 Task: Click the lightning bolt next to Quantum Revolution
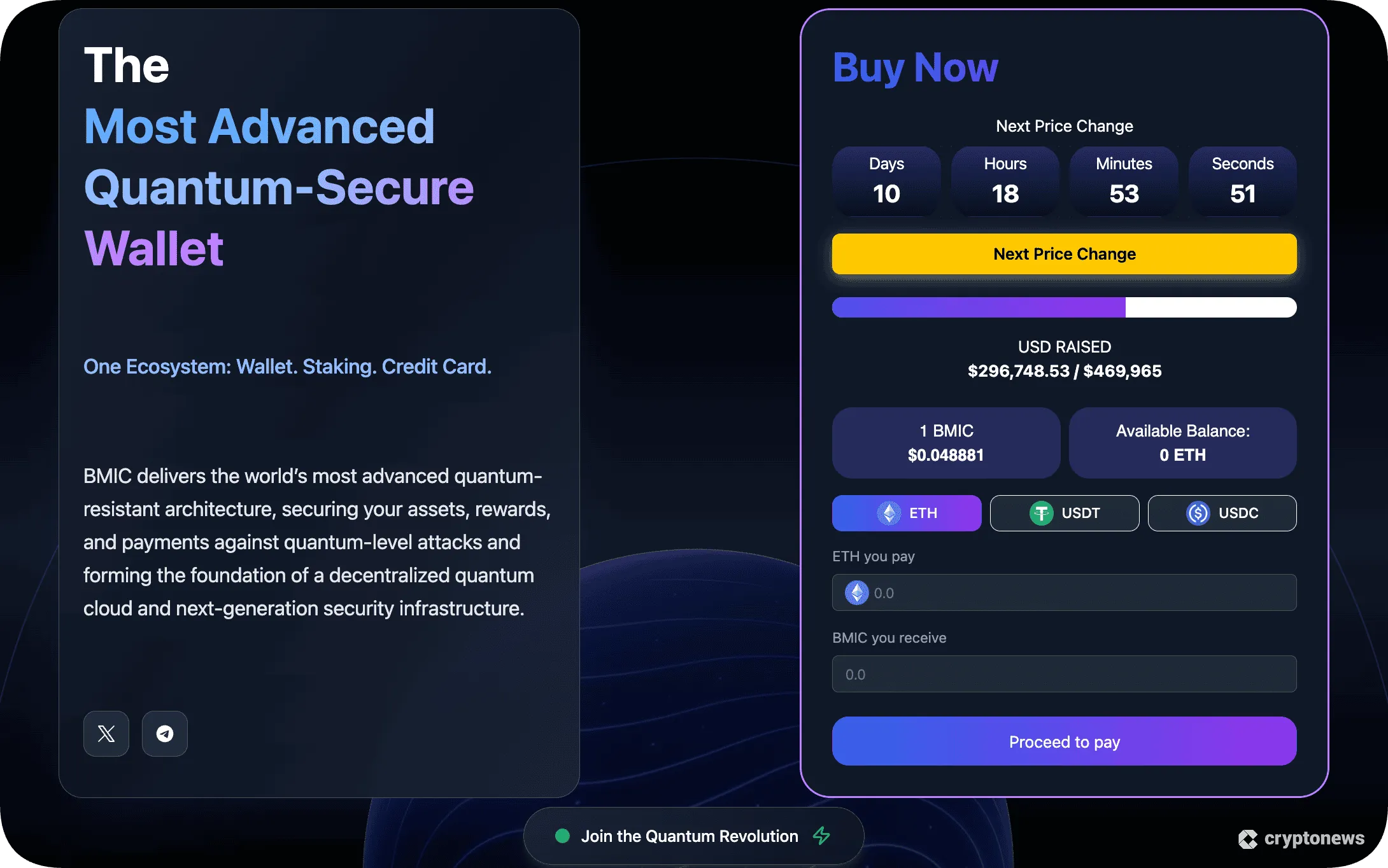point(821,836)
